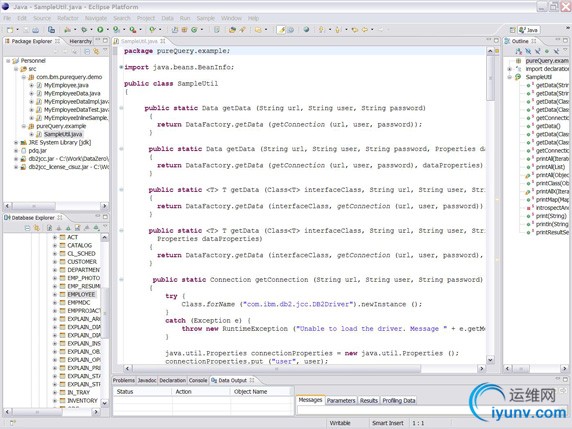Select the Profiling Data tab
Image resolution: width=572 pixels, height=429 pixels.
[x=399, y=400]
